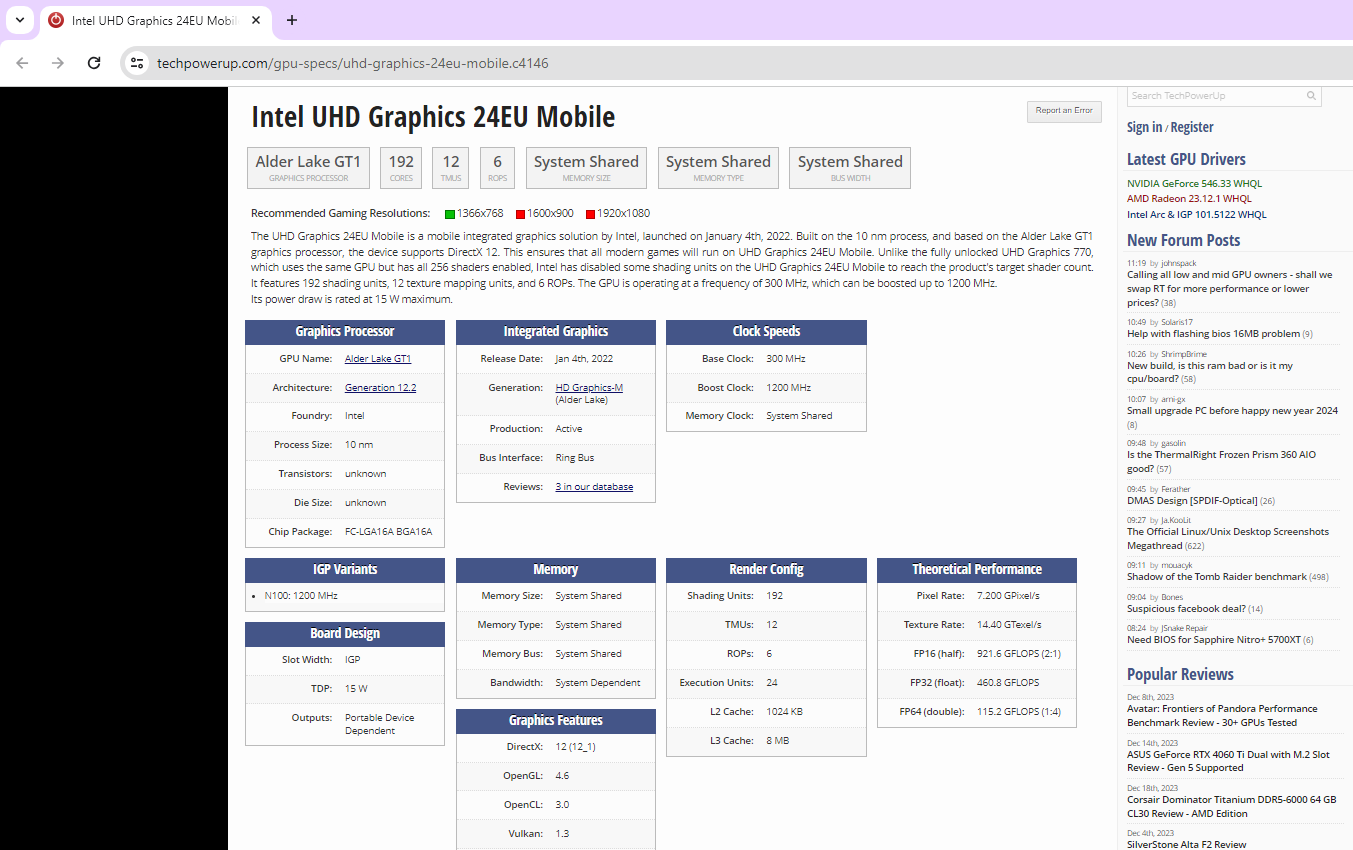Screen dimensions: 1353x850
Task: Reload the page with the refresh icon
Action: point(94,63)
